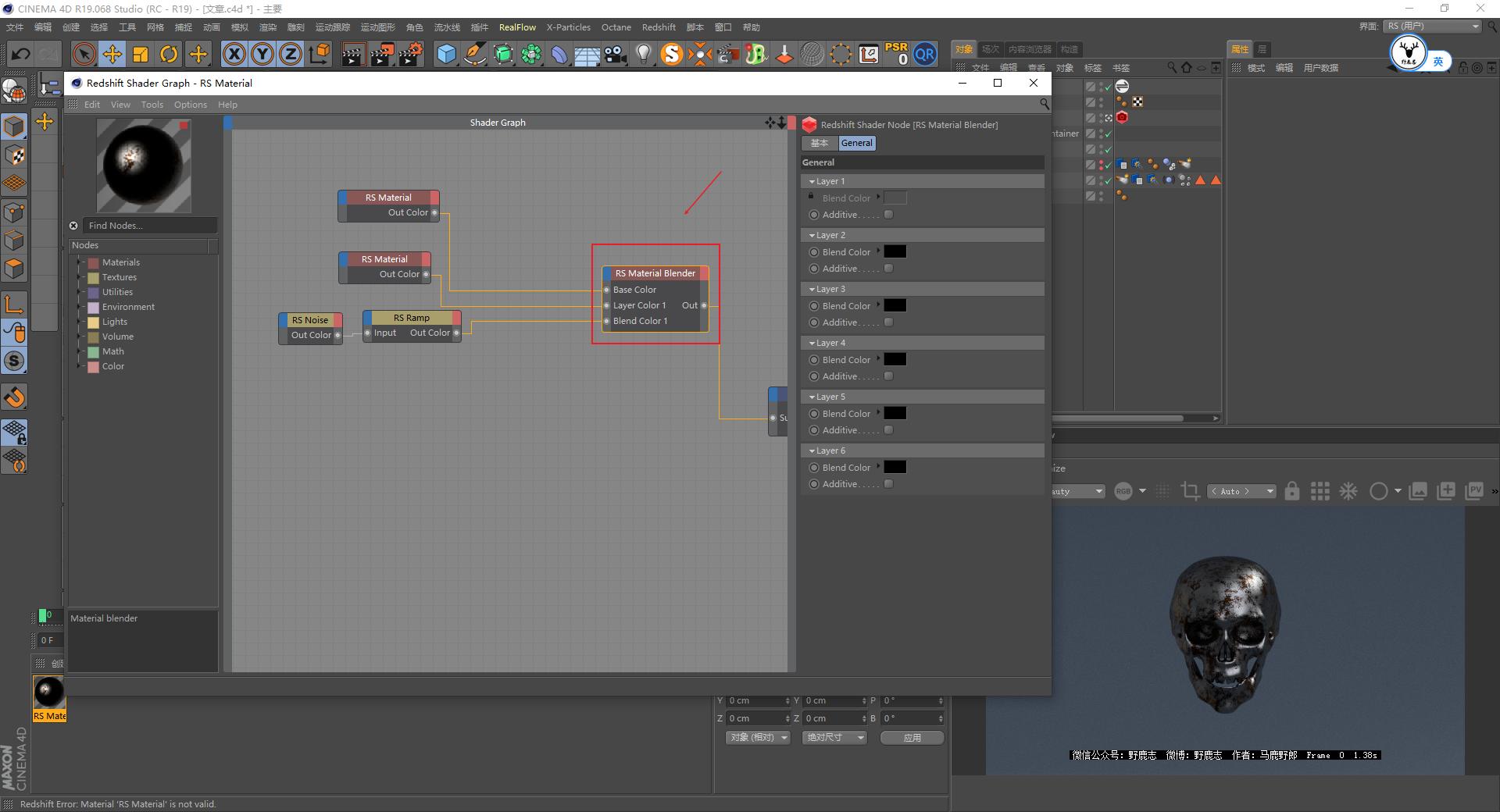Render to Picture Viewer

(x=382, y=55)
